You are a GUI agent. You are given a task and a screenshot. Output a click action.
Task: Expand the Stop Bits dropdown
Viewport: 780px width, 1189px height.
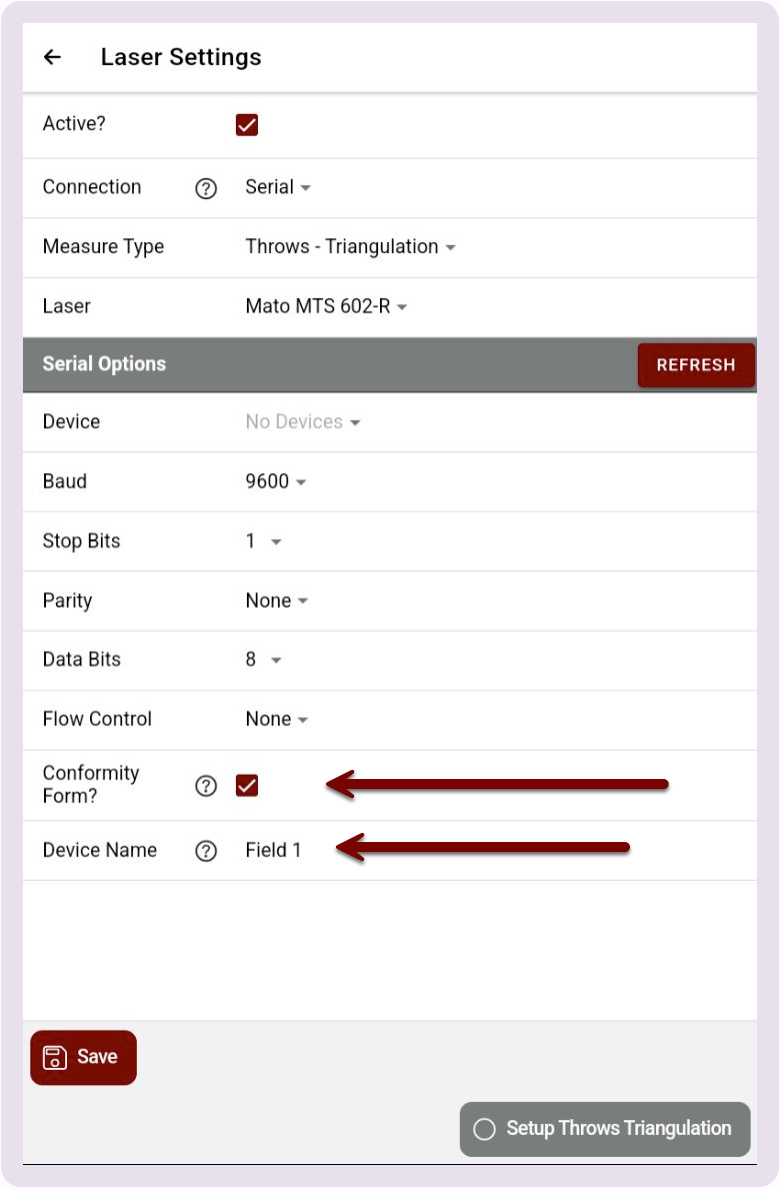(x=264, y=541)
